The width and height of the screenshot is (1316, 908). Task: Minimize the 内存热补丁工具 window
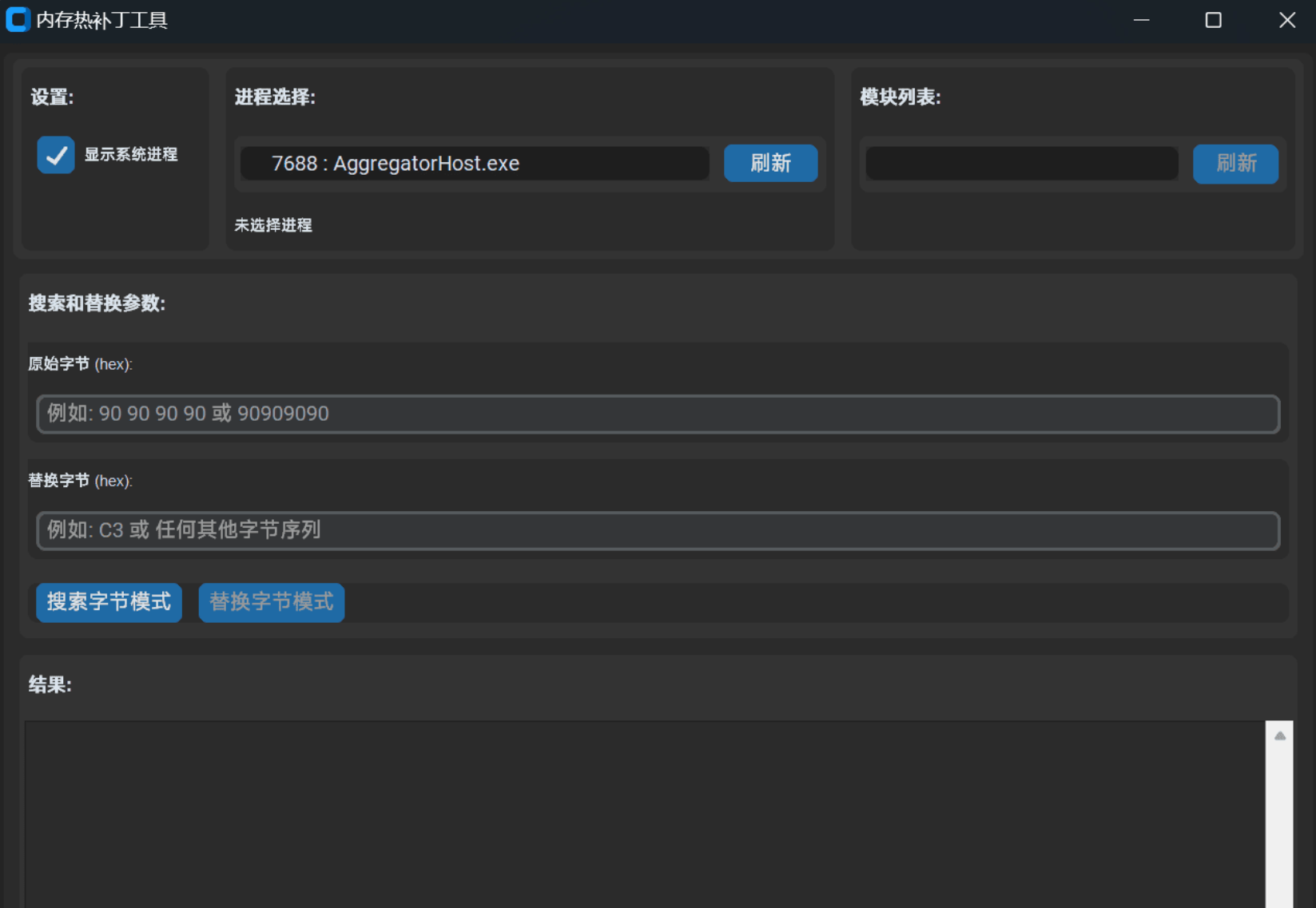click(1141, 20)
